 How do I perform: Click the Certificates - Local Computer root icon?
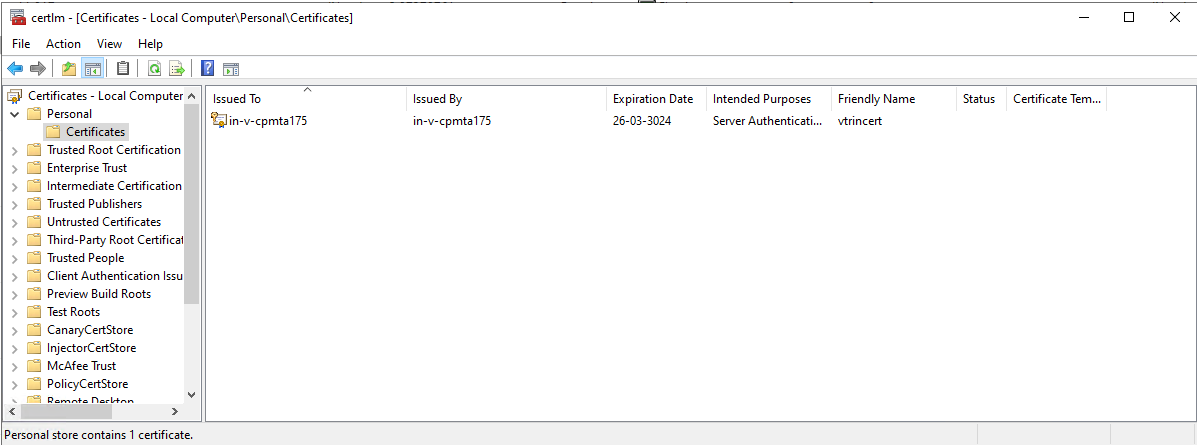(15, 96)
